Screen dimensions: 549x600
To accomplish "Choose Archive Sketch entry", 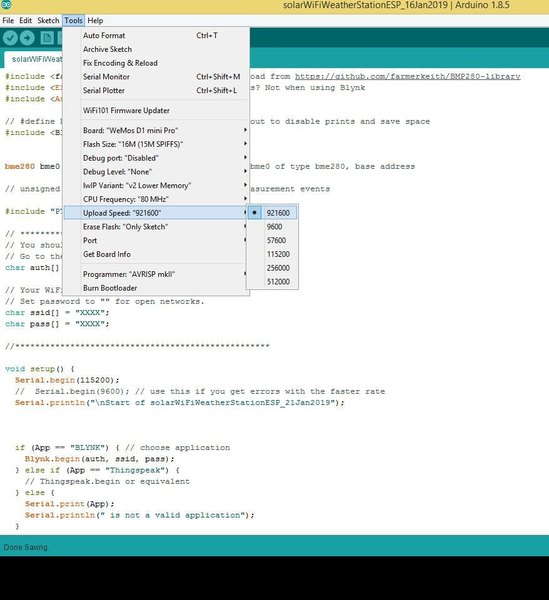I will point(156,49).
